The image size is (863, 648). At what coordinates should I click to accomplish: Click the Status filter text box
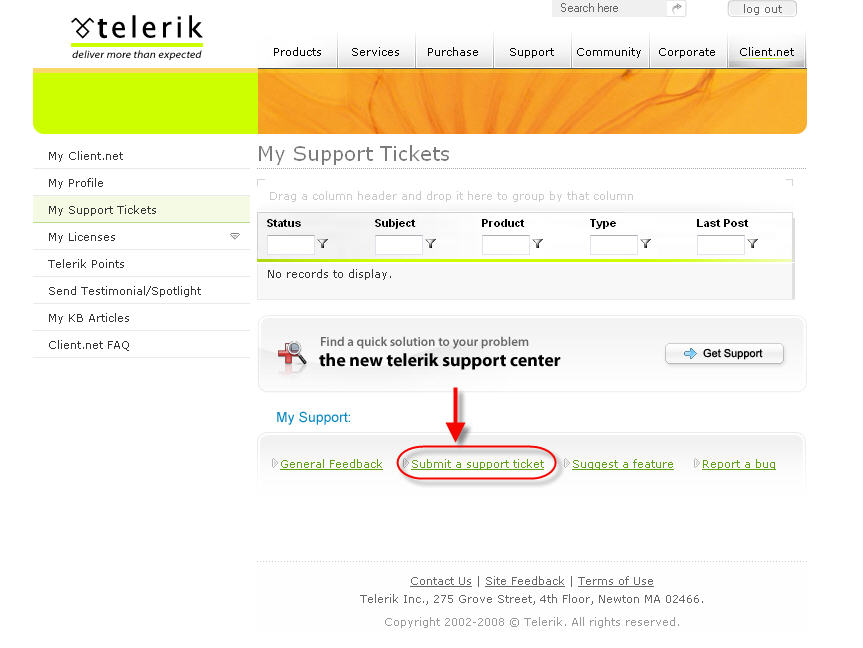[x=290, y=244]
